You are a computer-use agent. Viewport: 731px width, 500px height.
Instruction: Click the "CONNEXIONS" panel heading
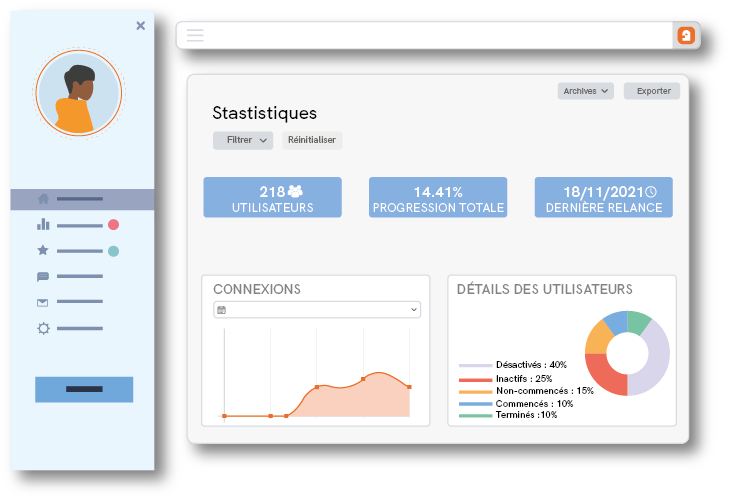coord(257,289)
